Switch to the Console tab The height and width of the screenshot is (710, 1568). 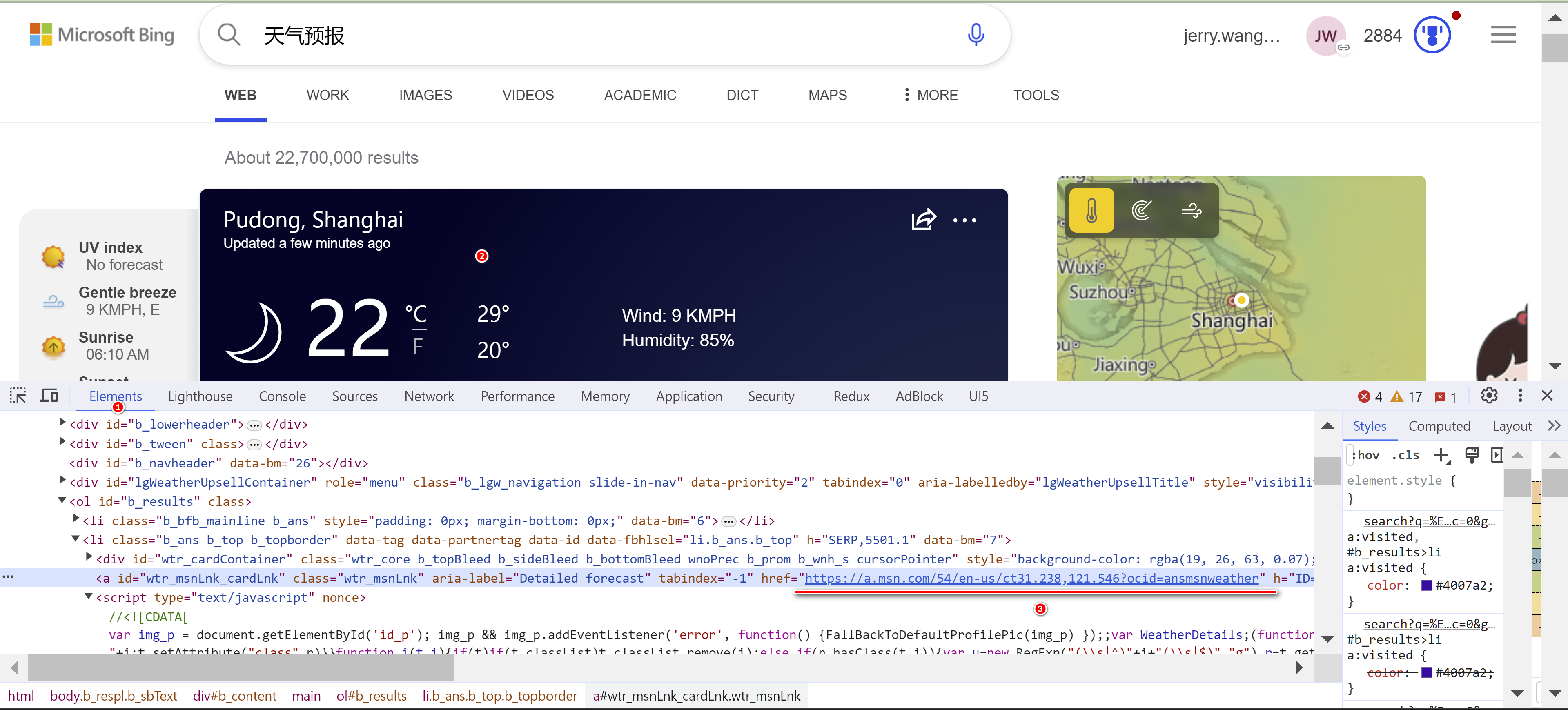(x=282, y=397)
